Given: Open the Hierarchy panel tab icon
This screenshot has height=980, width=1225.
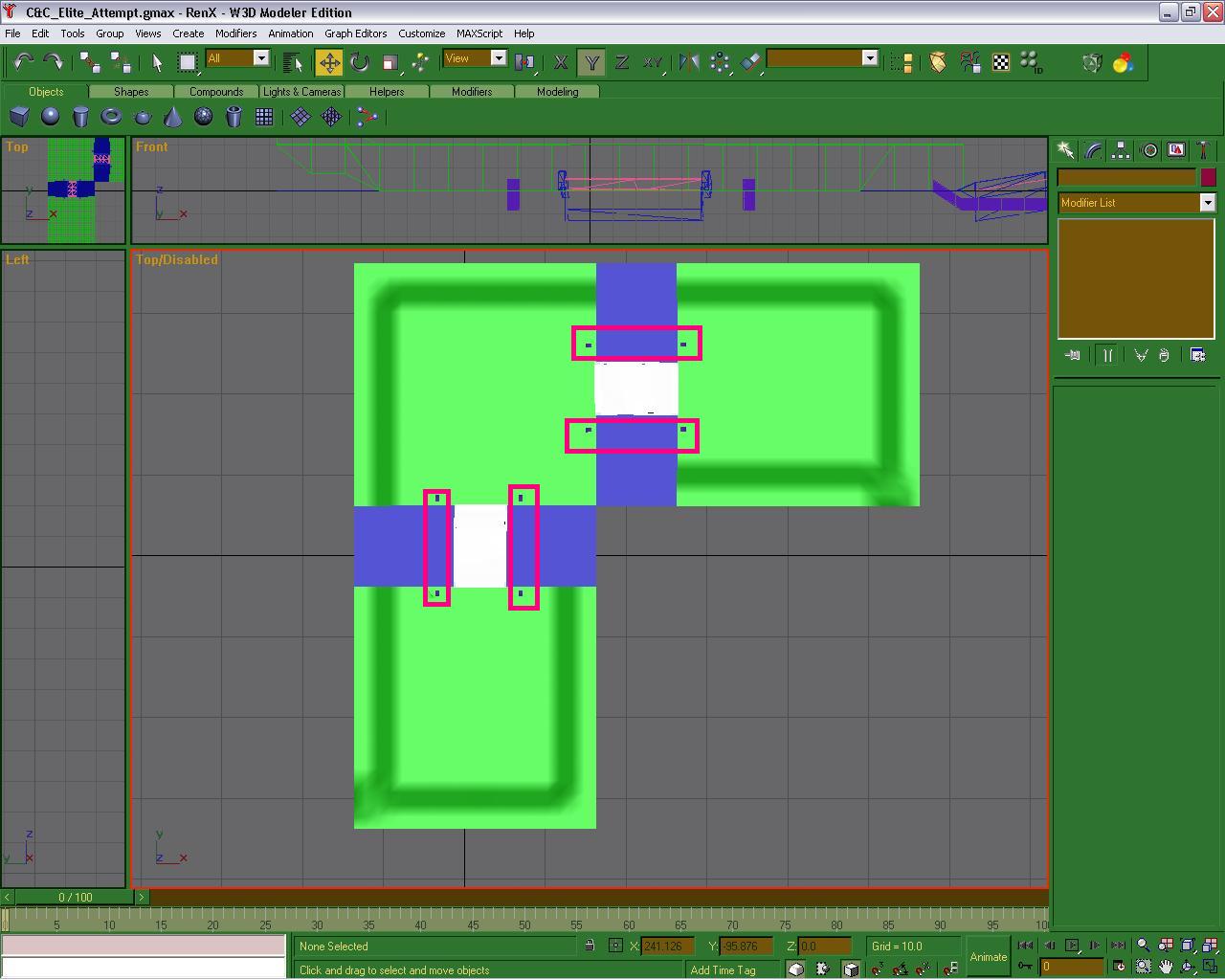Looking at the screenshot, I should (1121, 150).
